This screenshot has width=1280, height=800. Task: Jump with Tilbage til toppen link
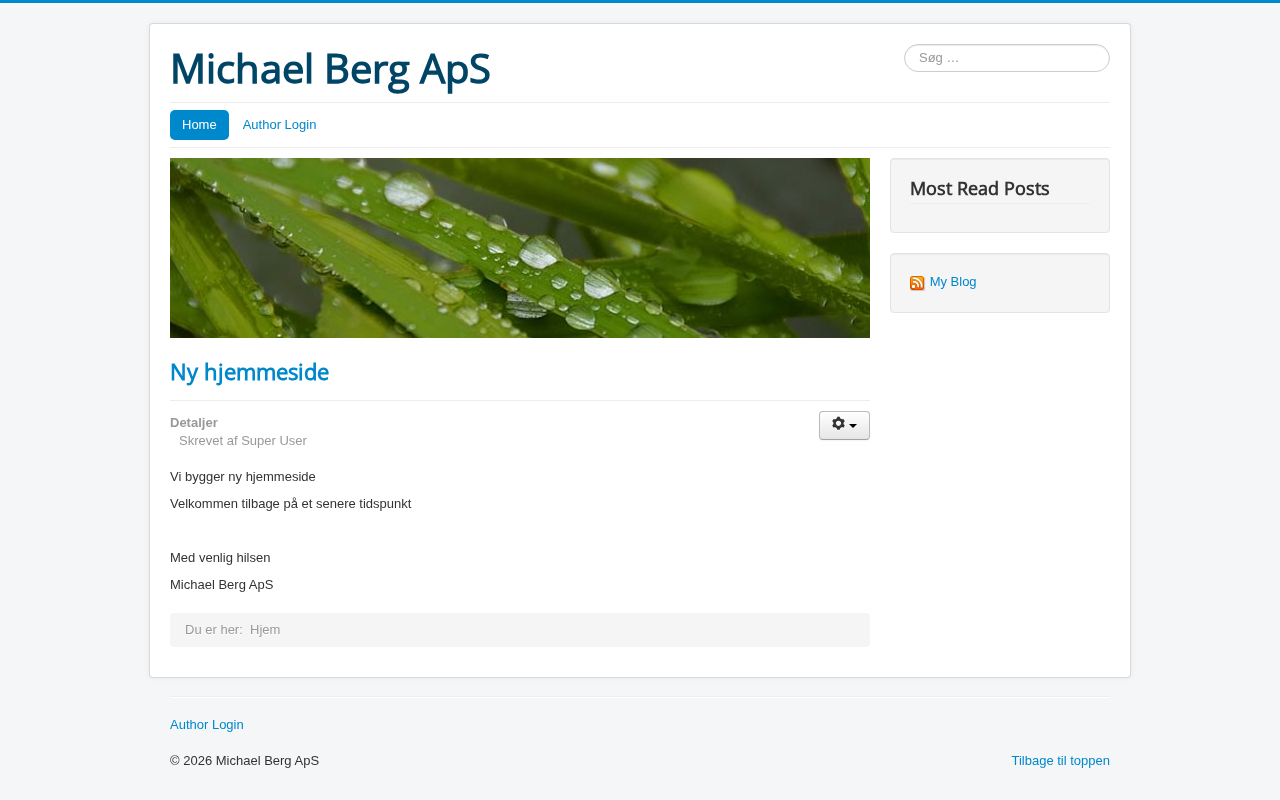(x=1060, y=760)
